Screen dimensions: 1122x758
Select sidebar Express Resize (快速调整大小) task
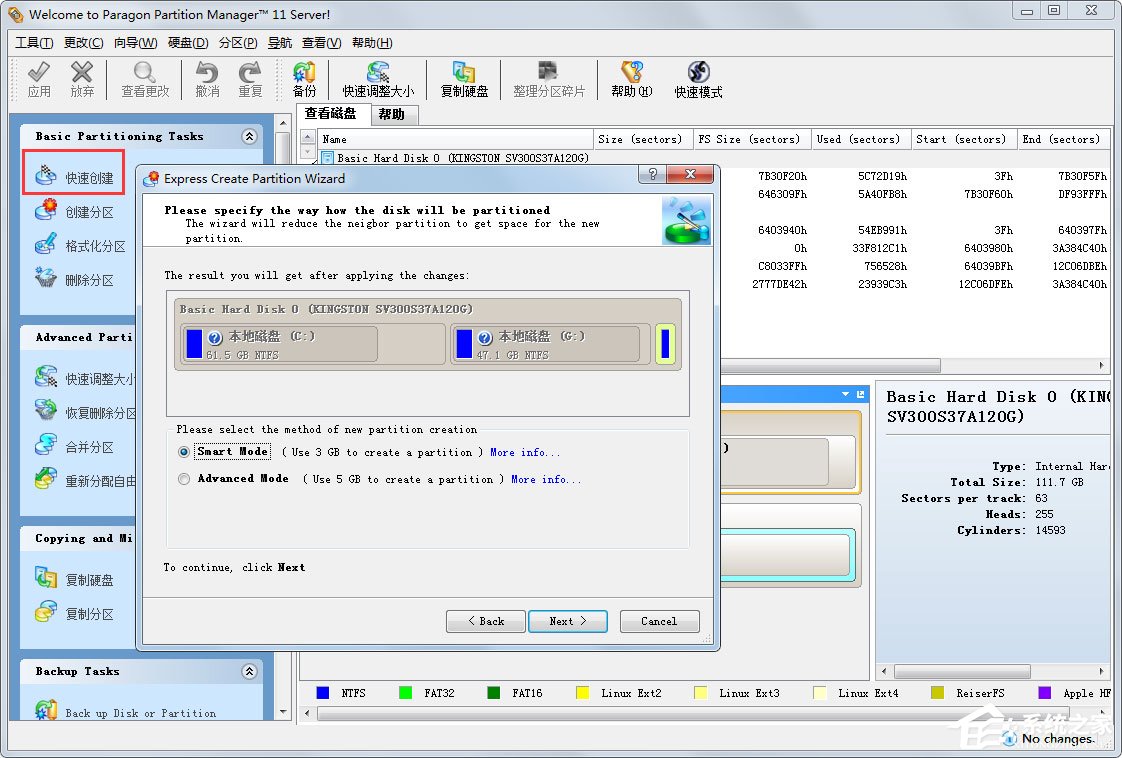coord(84,378)
